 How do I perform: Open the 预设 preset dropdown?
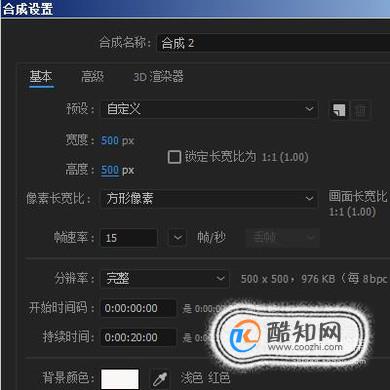coord(209,109)
